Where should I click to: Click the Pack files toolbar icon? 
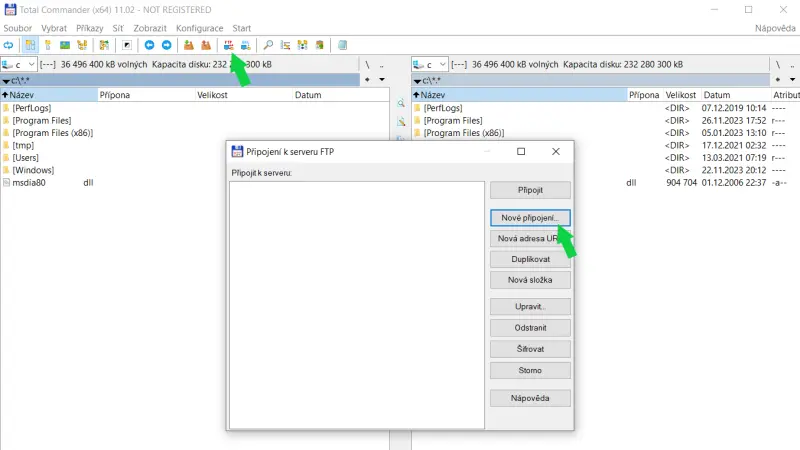(x=189, y=45)
